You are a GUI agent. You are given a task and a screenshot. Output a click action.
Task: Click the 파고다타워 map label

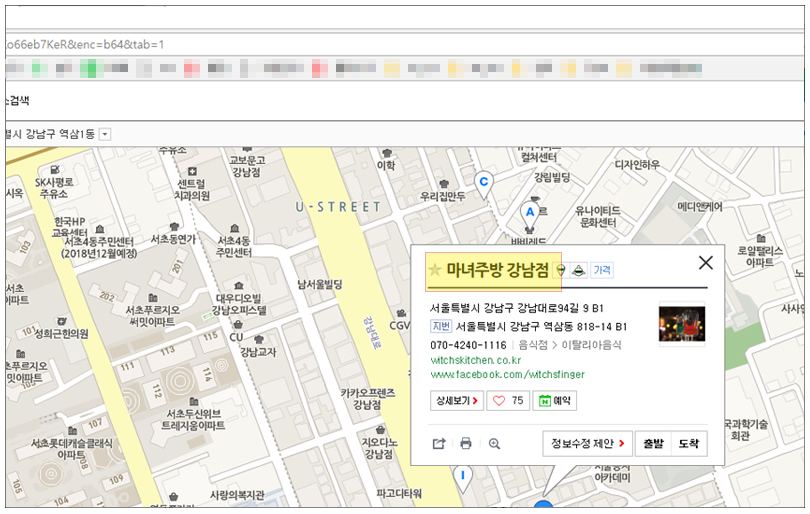[399, 493]
